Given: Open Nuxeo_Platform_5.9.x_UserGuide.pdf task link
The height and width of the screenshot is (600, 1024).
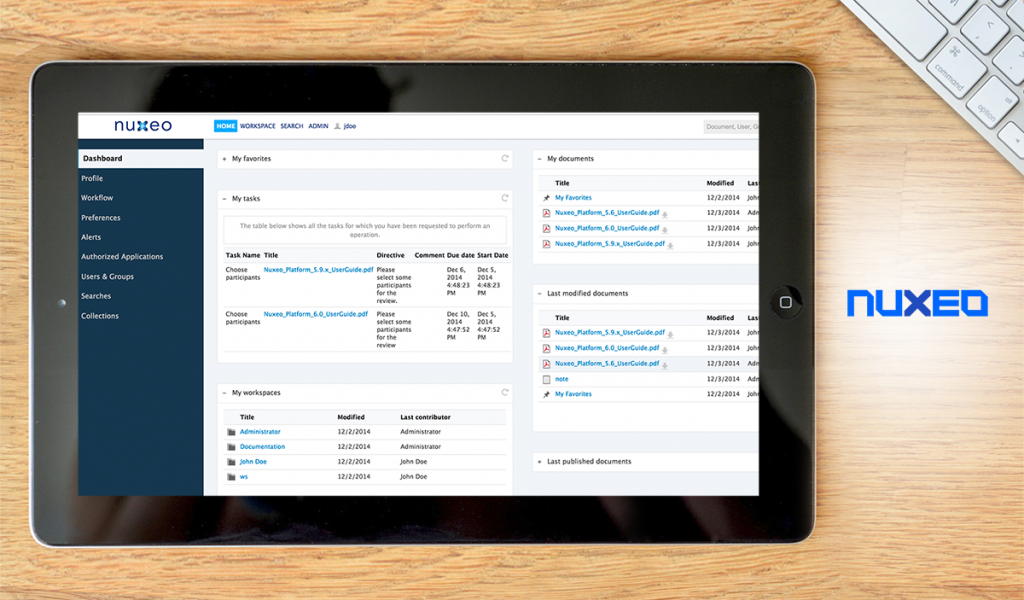Looking at the screenshot, I should tap(318, 270).
